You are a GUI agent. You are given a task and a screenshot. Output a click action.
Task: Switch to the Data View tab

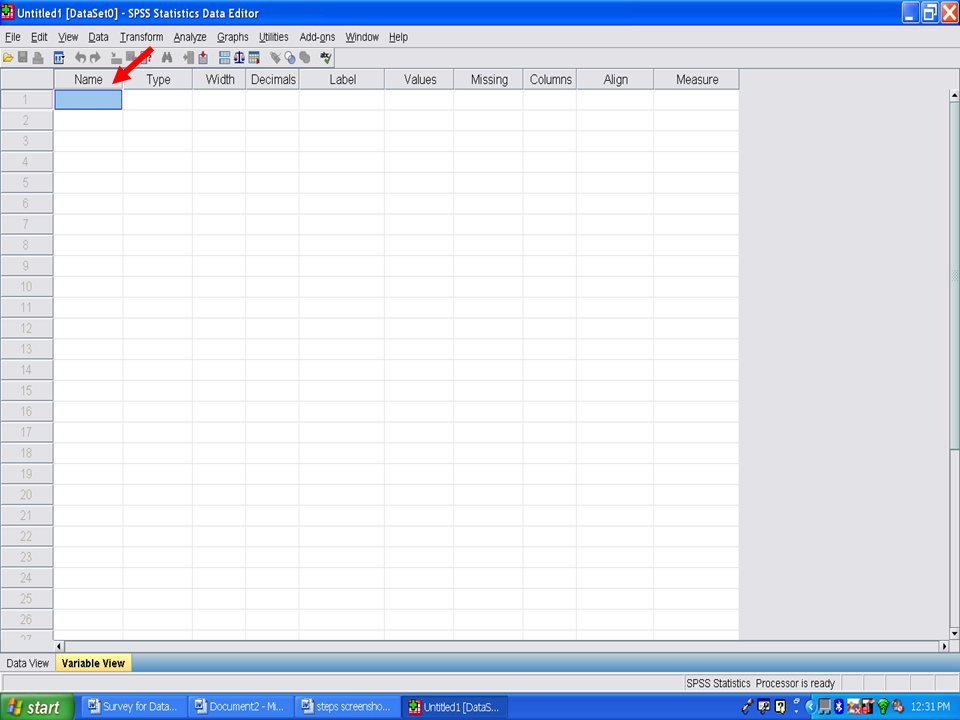pyautogui.click(x=27, y=663)
